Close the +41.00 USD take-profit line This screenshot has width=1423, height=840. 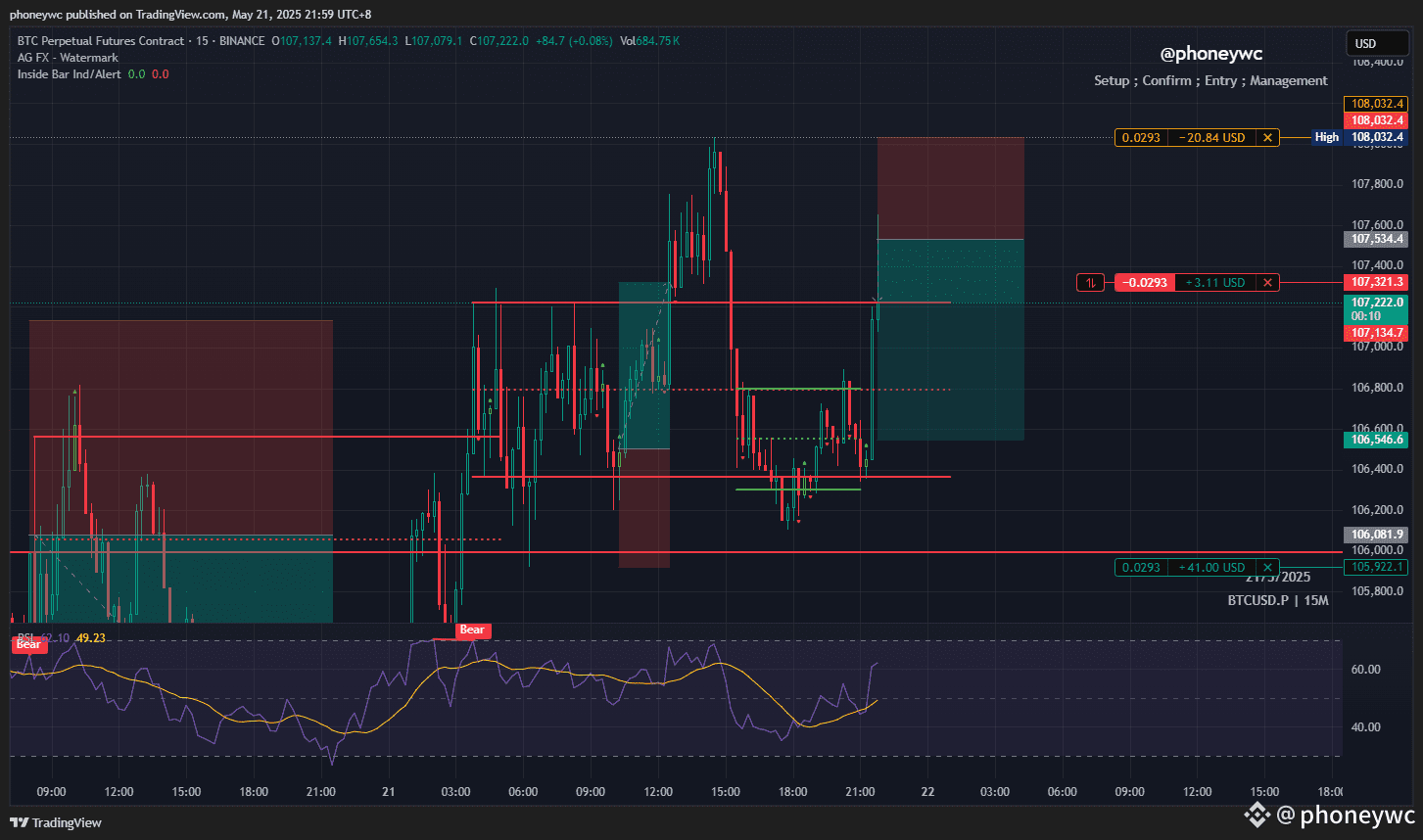point(1268,568)
